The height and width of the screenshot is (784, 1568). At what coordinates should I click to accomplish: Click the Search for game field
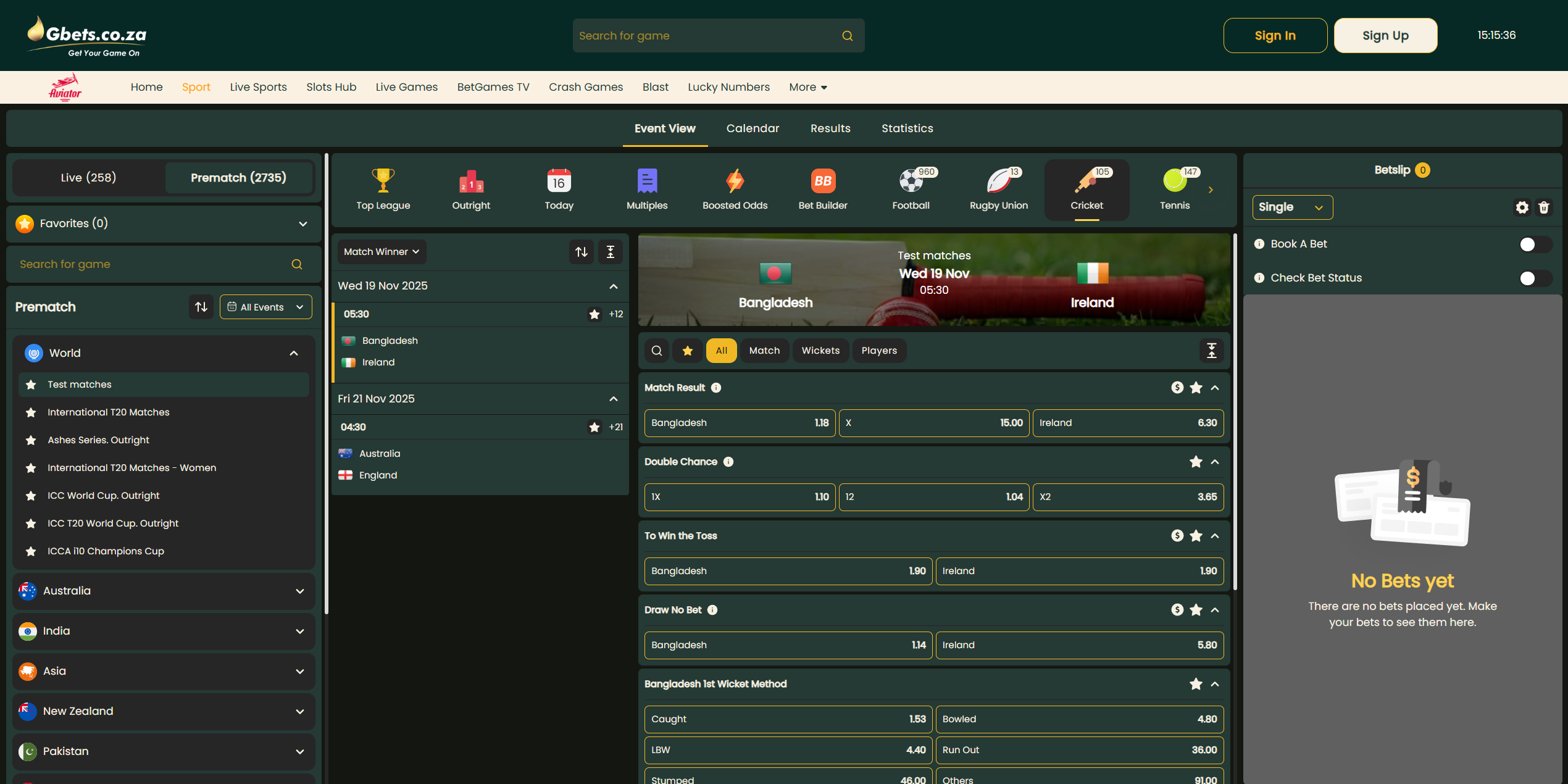(704, 35)
